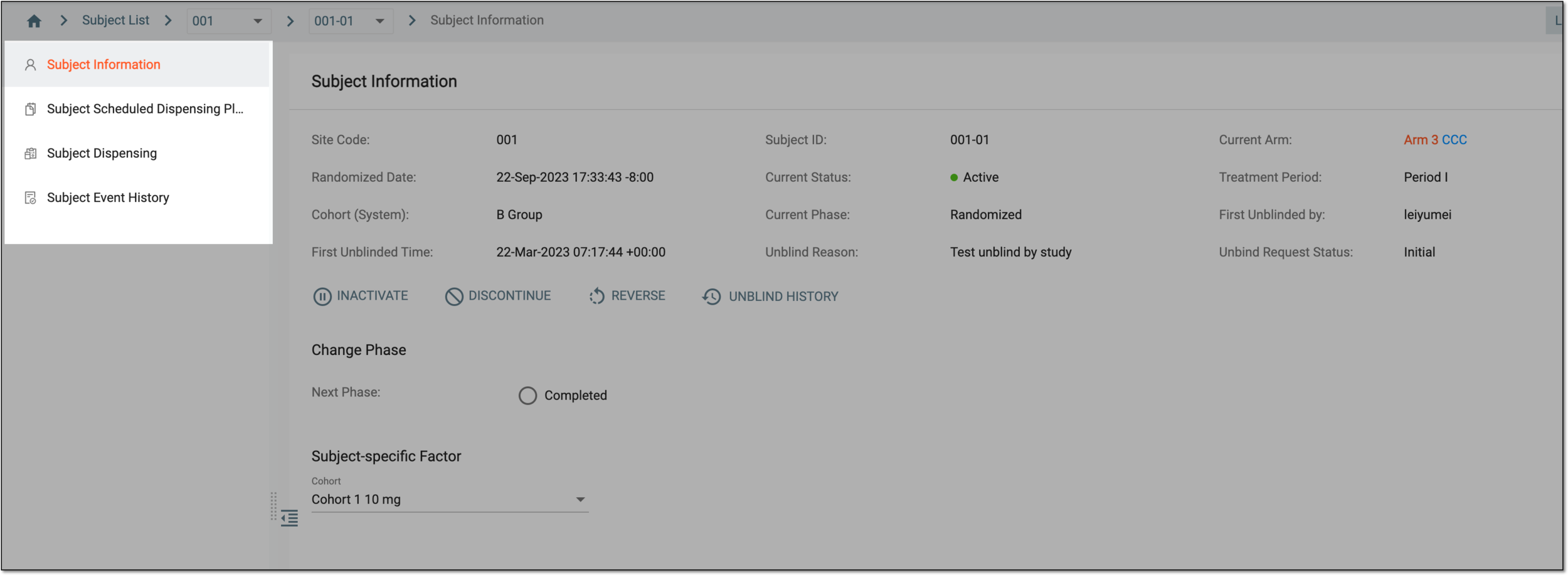Click the Subject Dispensing icon
The width and height of the screenshot is (1568, 575).
click(x=30, y=154)
